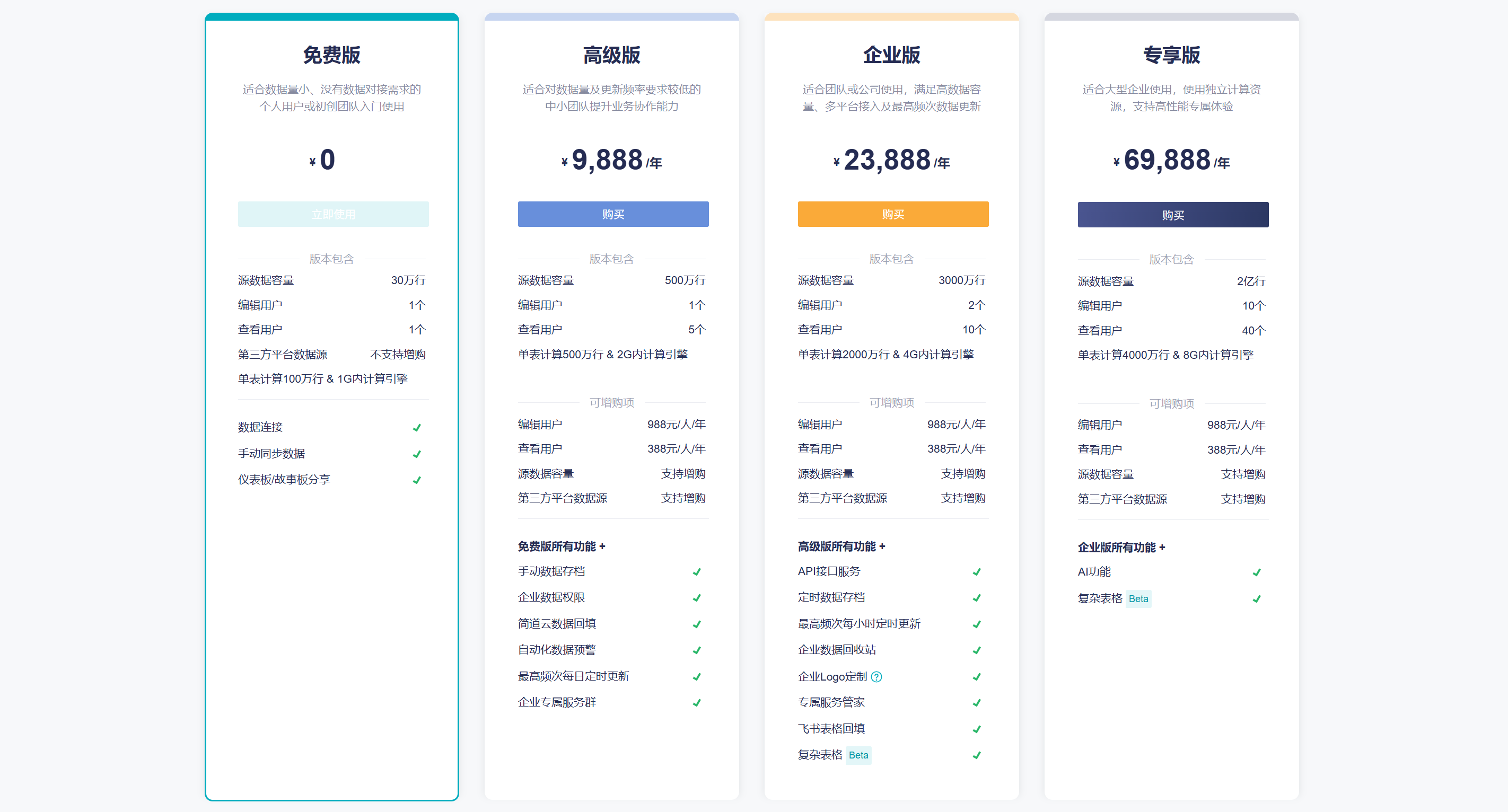Click 单表计算4000万行 & 8G内计算引擎 text

pyautogui.click(x=1165, y=355)
